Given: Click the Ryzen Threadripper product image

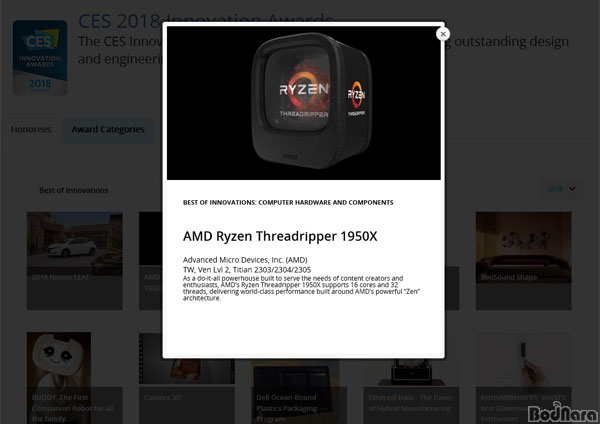Looking at the screenshot, I should click(303, 103).
